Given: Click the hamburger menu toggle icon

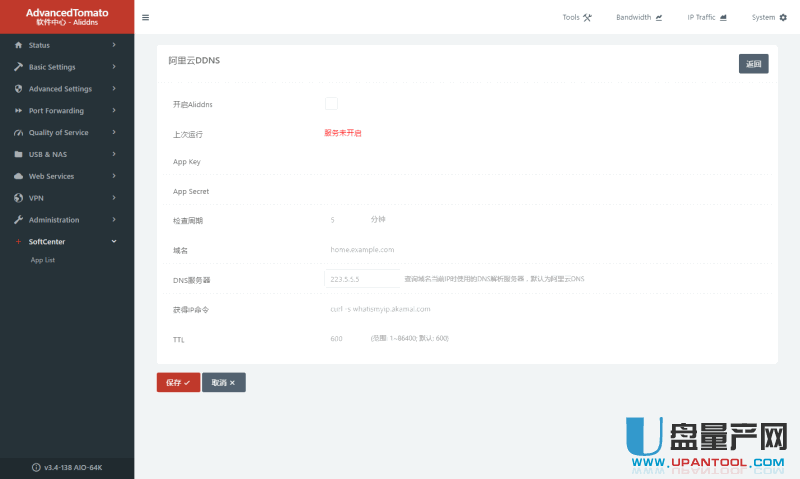Looking at the screenshot, I should (x=146, y=17).
